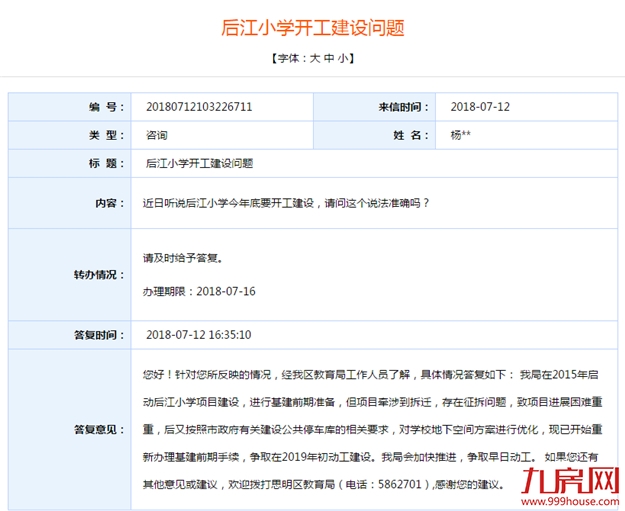Select the number value 20180712103226711
This screenshot has width=625, height=511.
(199, 107)
